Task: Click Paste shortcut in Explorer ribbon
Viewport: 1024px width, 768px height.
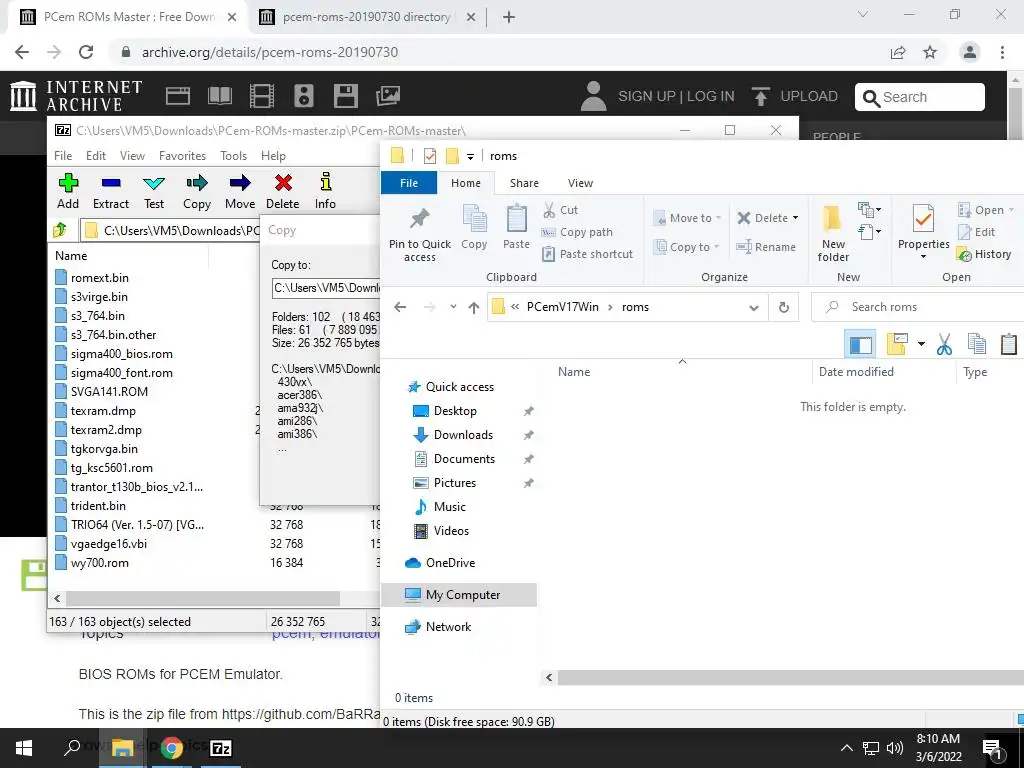Action: (587, 254)
